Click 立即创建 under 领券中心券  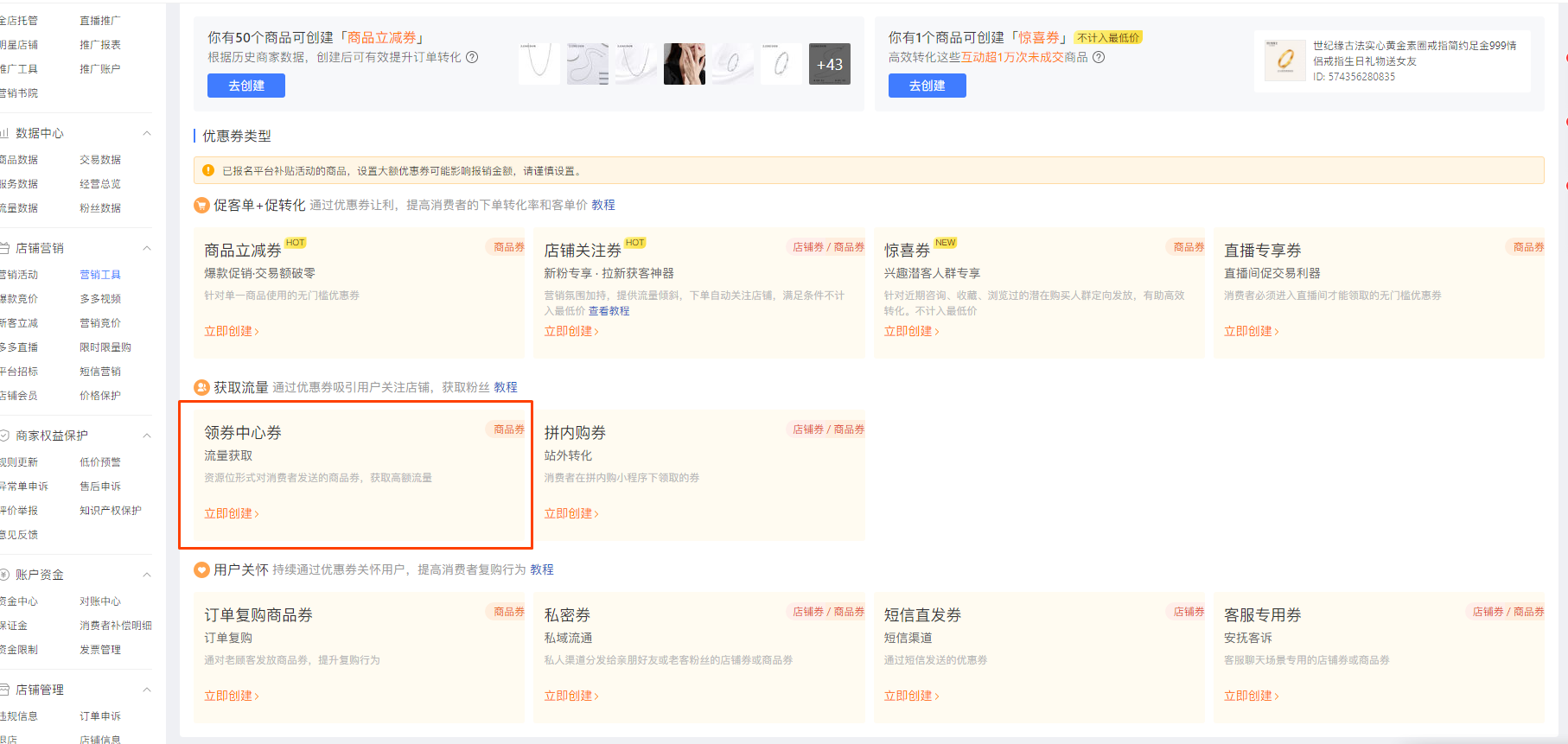[231, 514]
